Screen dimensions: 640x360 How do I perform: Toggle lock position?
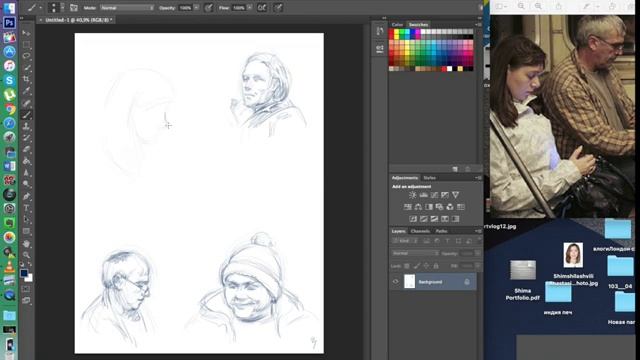click(x=427, y=266)
